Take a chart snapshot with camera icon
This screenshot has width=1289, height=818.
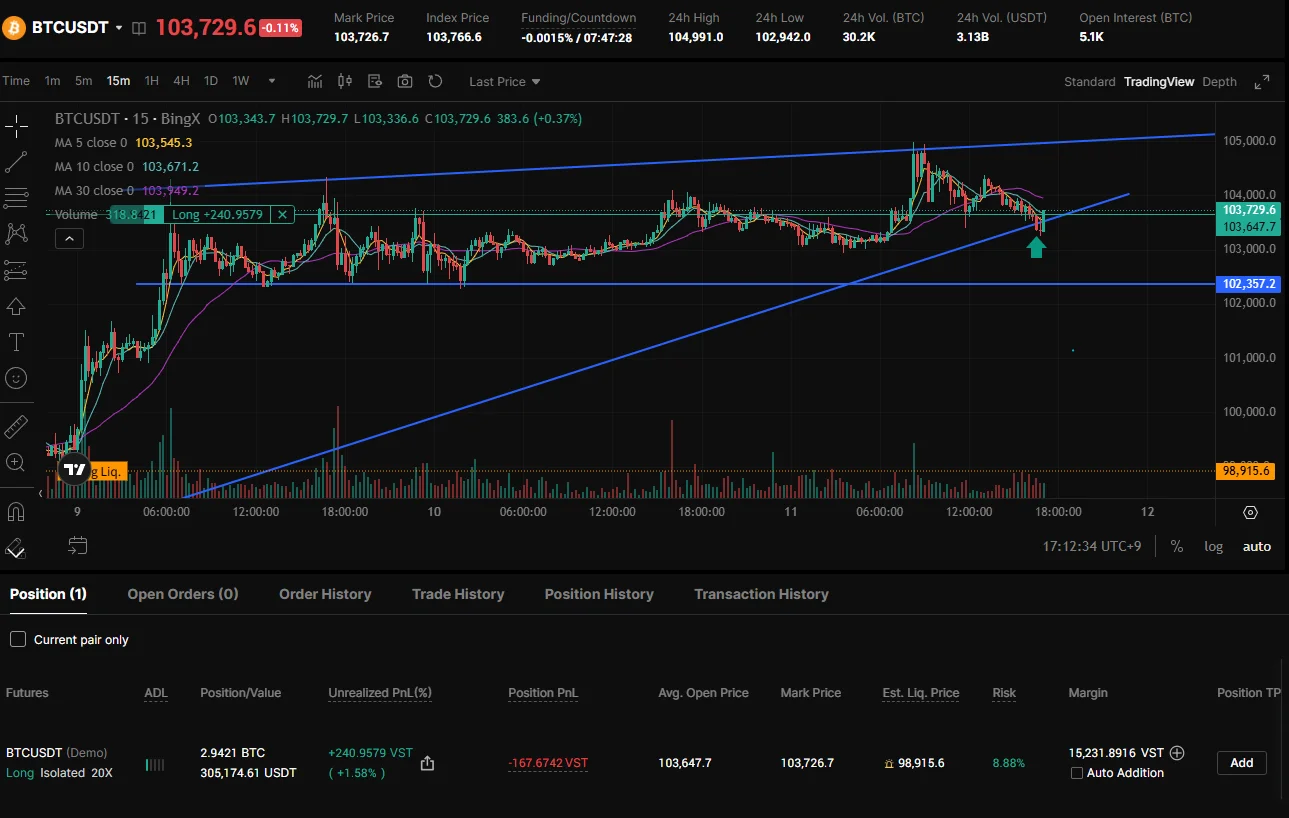(x=405, y=81)
